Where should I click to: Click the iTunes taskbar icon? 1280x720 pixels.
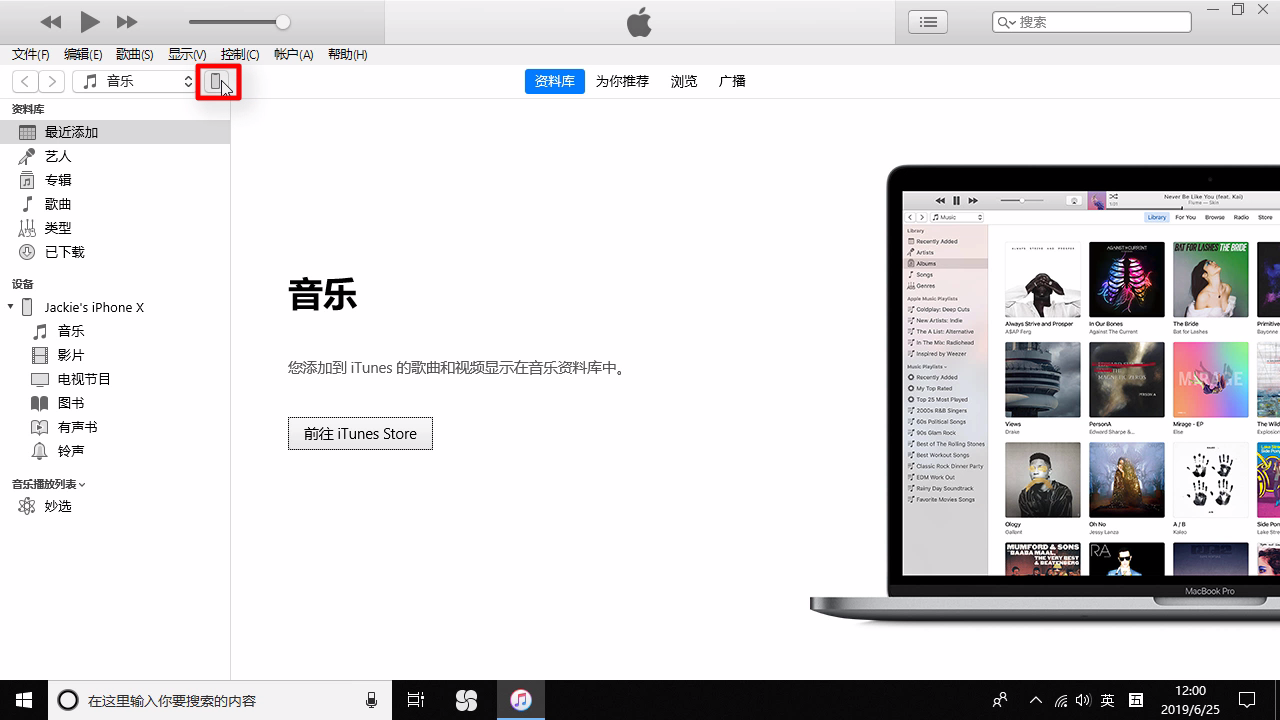[x=520, y=700]
